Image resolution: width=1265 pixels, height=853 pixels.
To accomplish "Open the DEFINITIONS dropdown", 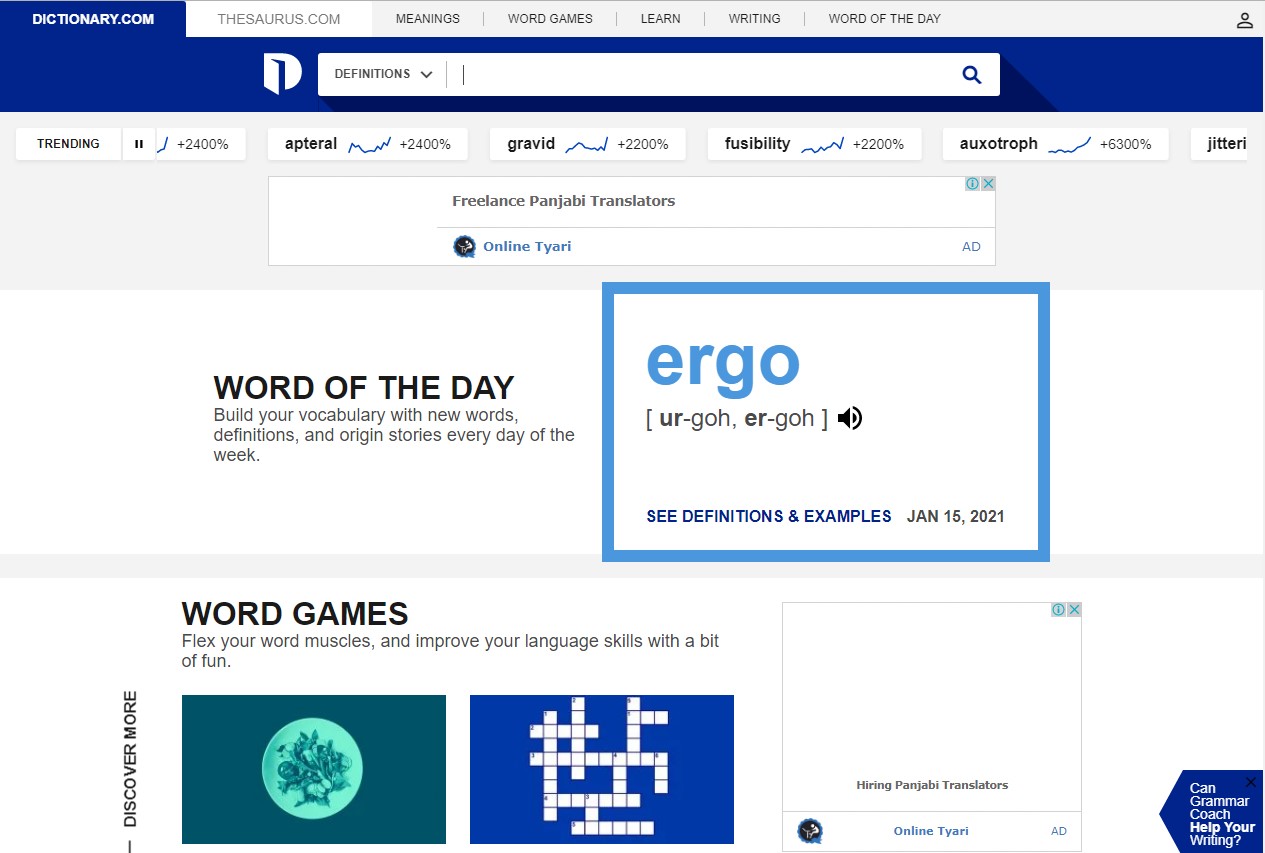I will [383, 74].
